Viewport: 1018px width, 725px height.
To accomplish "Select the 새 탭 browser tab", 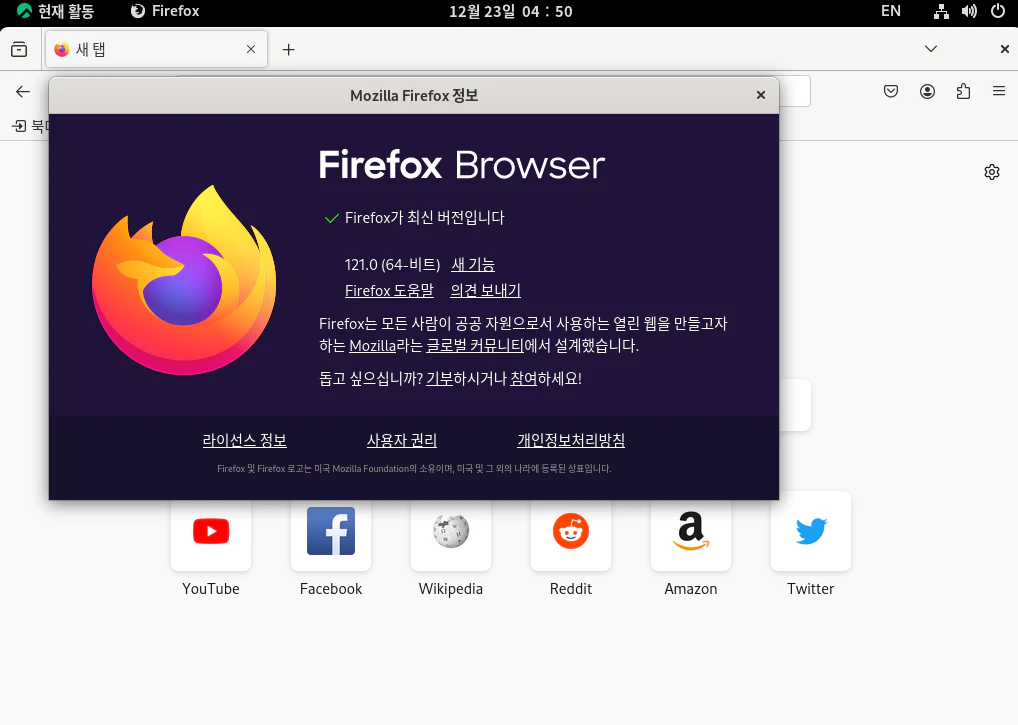I will (x=156, y=49).
